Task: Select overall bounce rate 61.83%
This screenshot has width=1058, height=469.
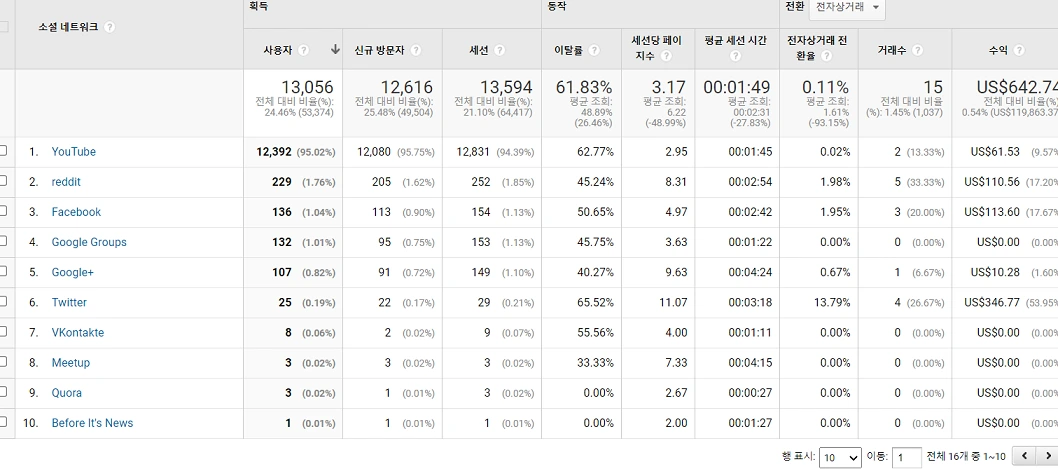Action: (584, 87)
